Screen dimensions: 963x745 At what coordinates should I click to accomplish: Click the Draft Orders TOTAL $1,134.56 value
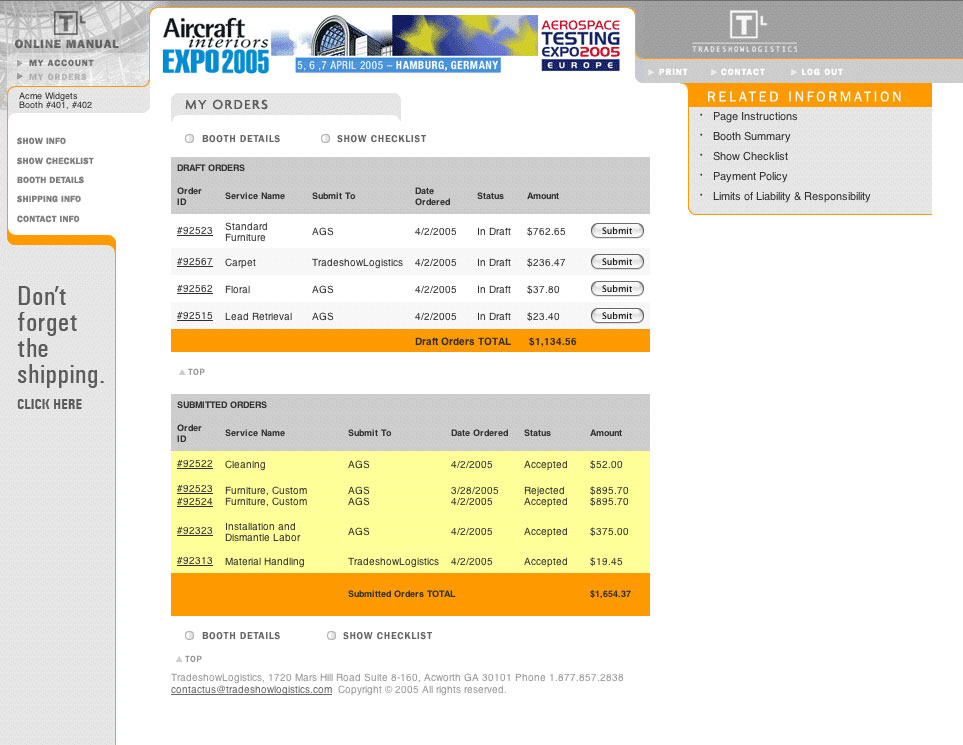pos(552,341)
